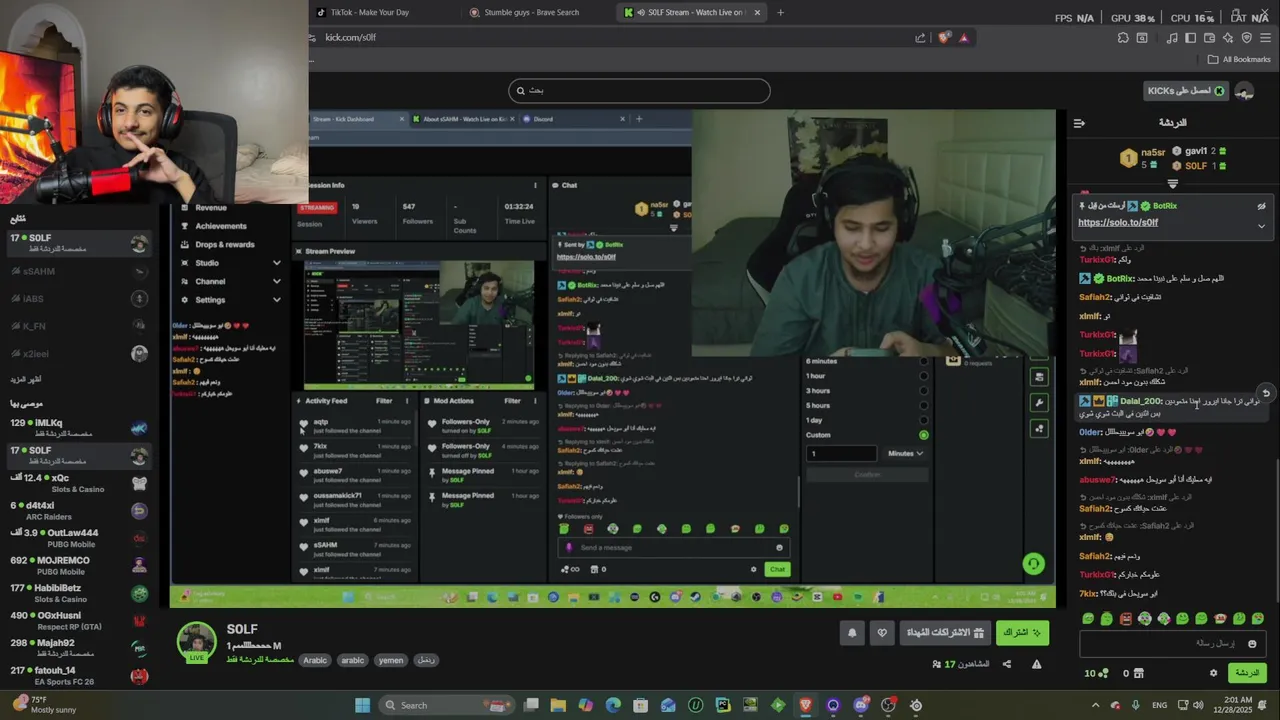Open the chat shop icon beside the 0

(x=1140, y=673)
